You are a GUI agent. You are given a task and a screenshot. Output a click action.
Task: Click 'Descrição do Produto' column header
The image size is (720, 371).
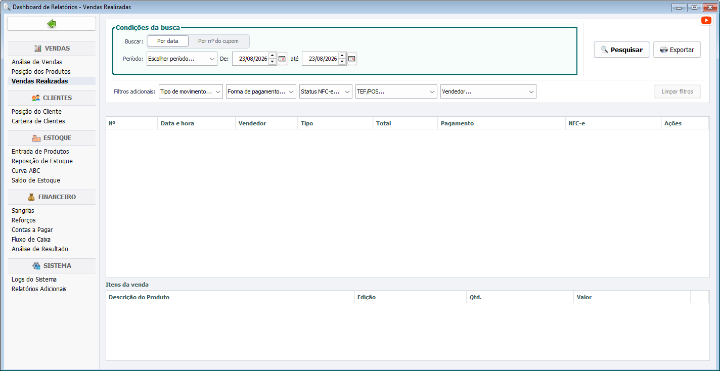tap(230, 297)
